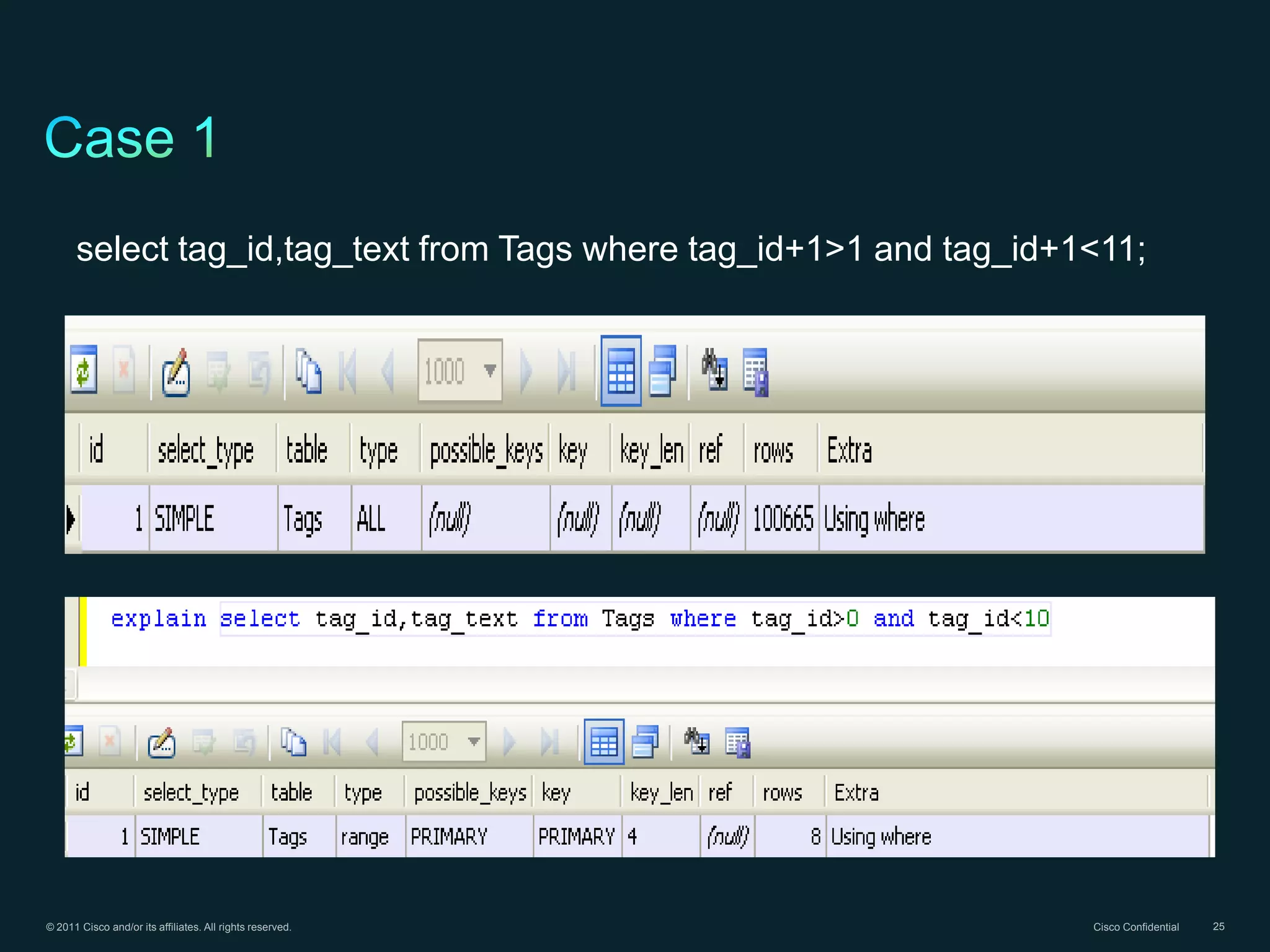The width and height of the screenshot is (1270, 952).
Task: Click revert changes icon in lower toolbar
Action: coord(244,742)
